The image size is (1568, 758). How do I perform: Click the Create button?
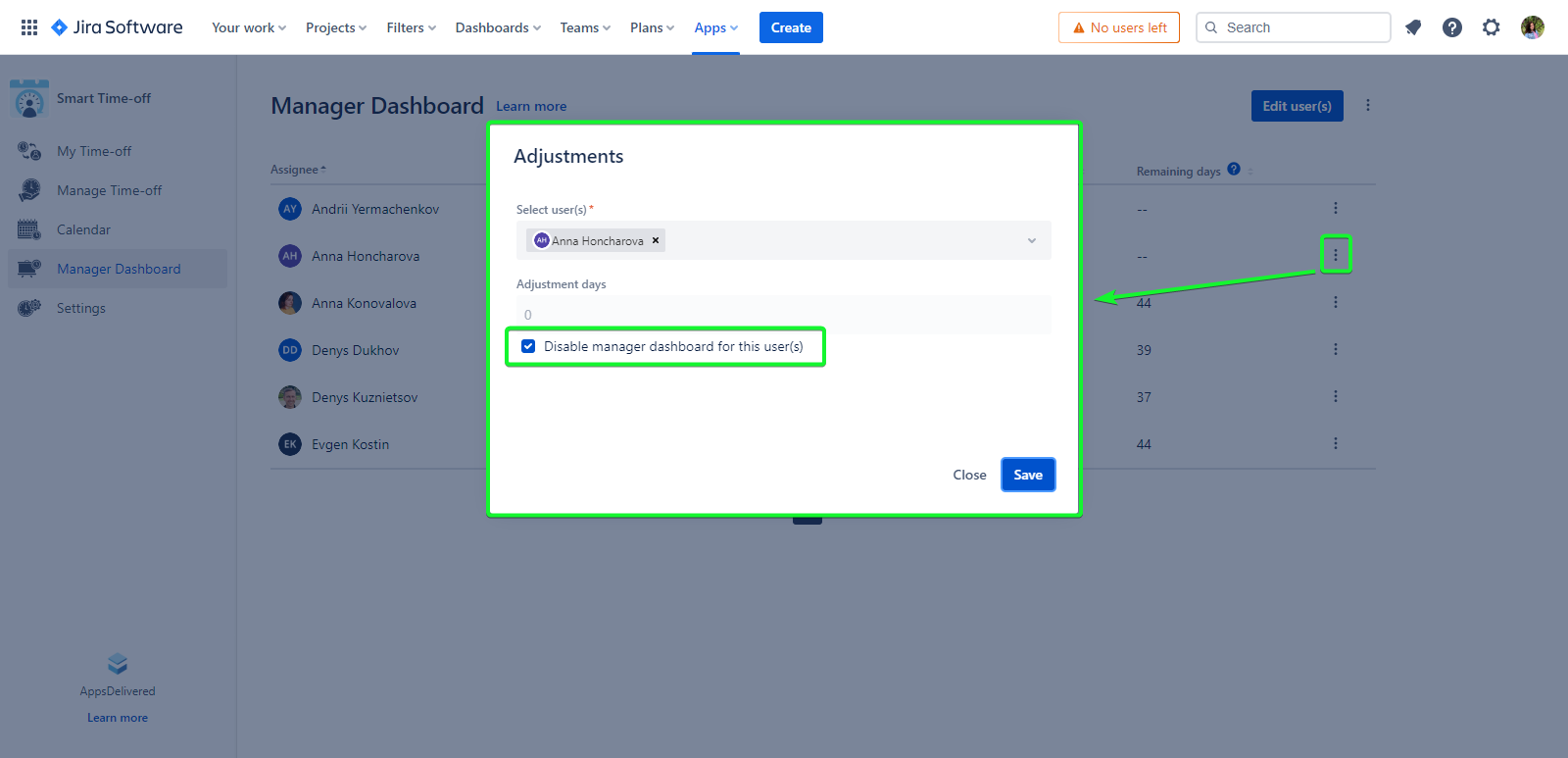[790, 27]
